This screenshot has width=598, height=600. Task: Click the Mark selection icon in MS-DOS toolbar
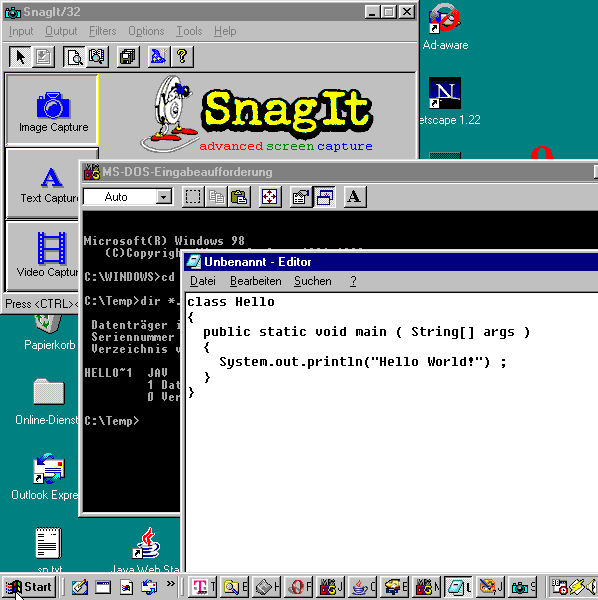point(193,197)
